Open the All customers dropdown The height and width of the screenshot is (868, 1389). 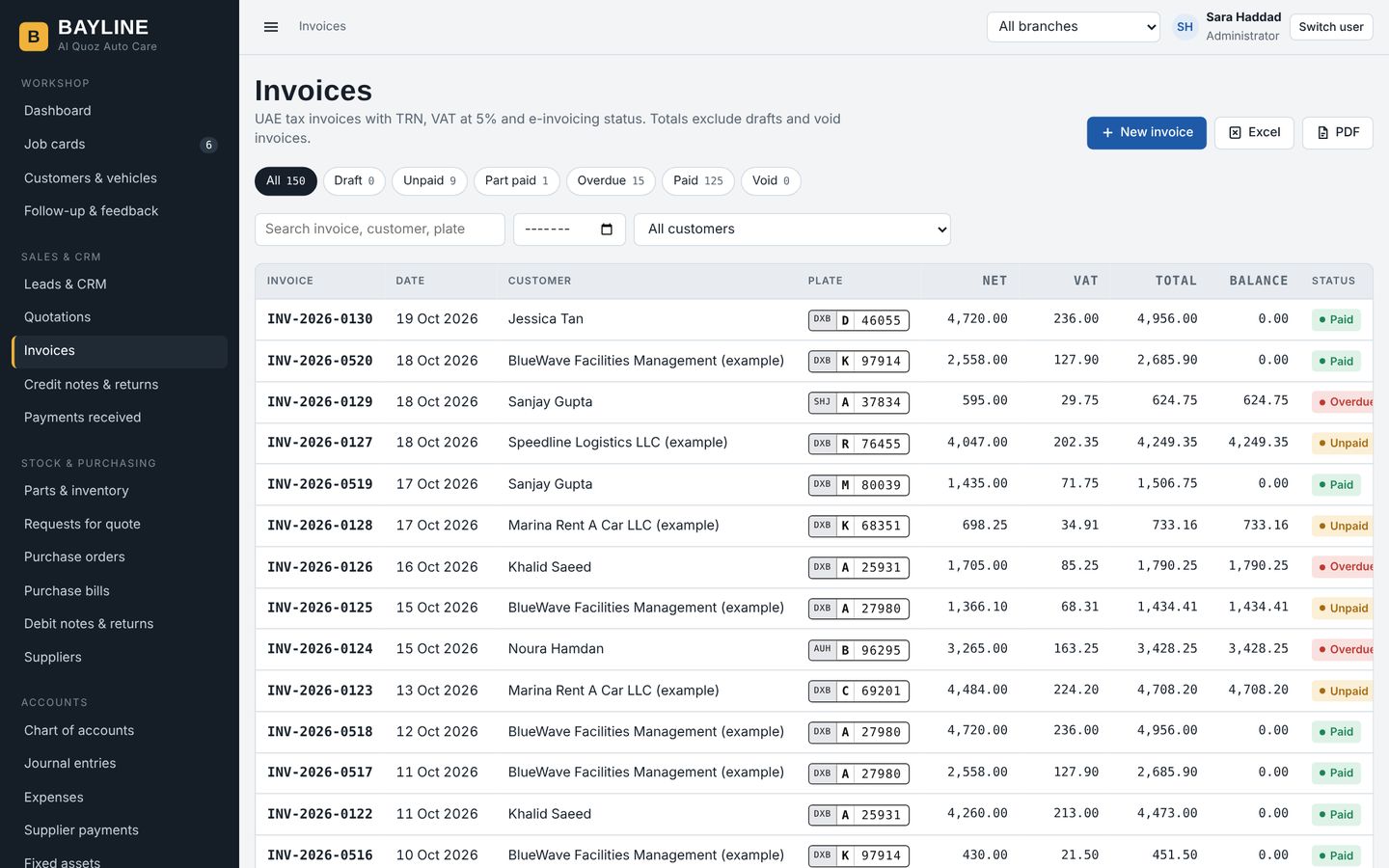[x=792, y=230]
